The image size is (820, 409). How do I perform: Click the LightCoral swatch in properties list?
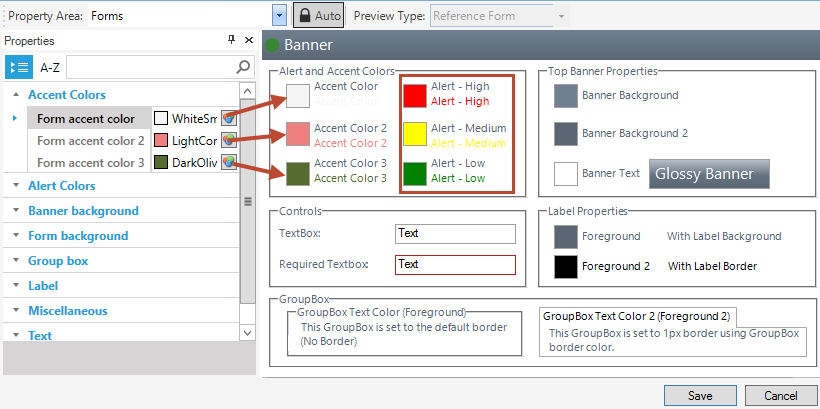pyautogui.click(x=161, y=140)
